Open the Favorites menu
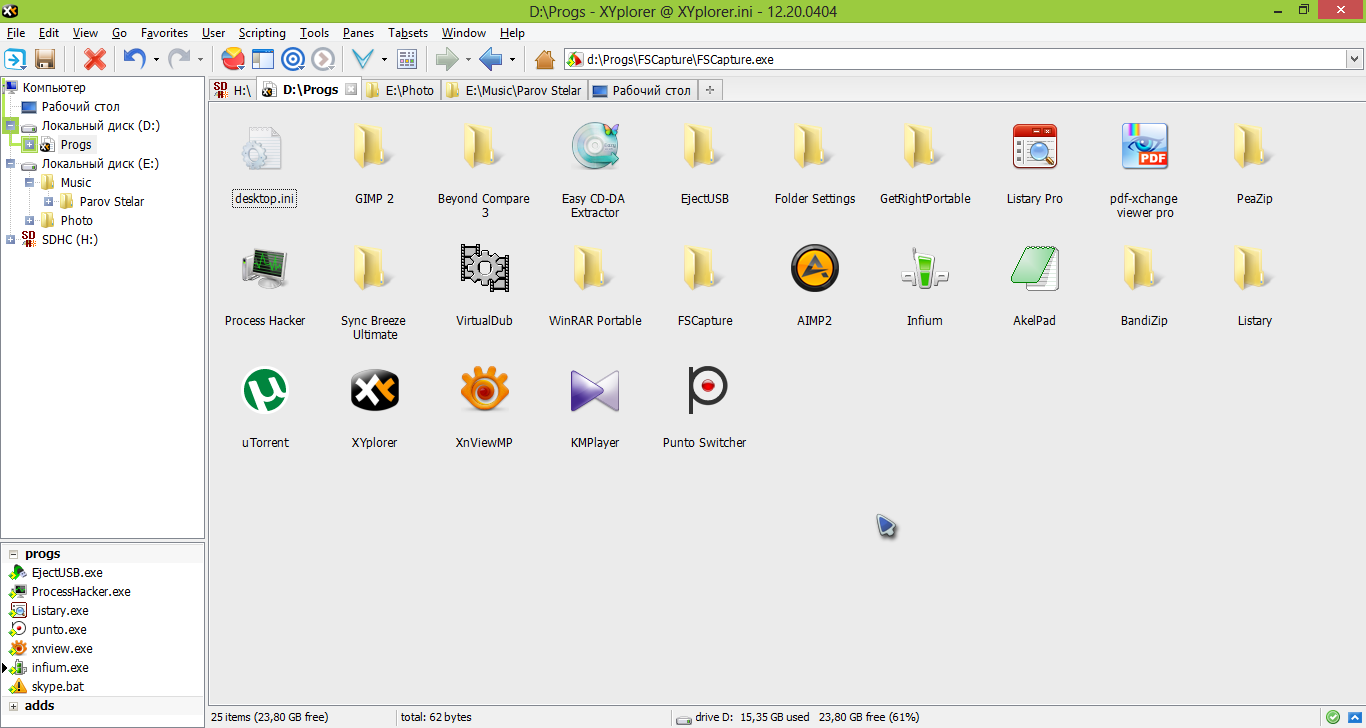 pos(164,33)
